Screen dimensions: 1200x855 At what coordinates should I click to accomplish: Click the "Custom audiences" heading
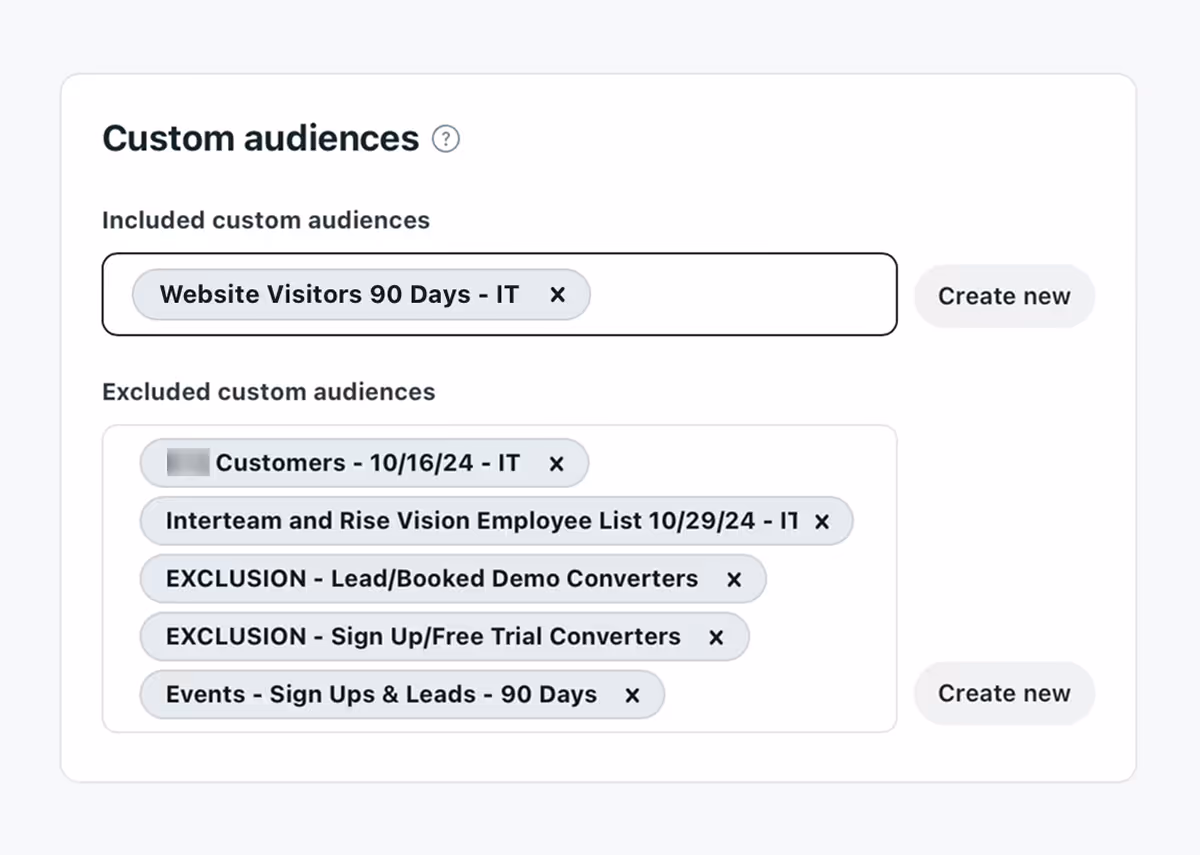(x=260, y=139)
